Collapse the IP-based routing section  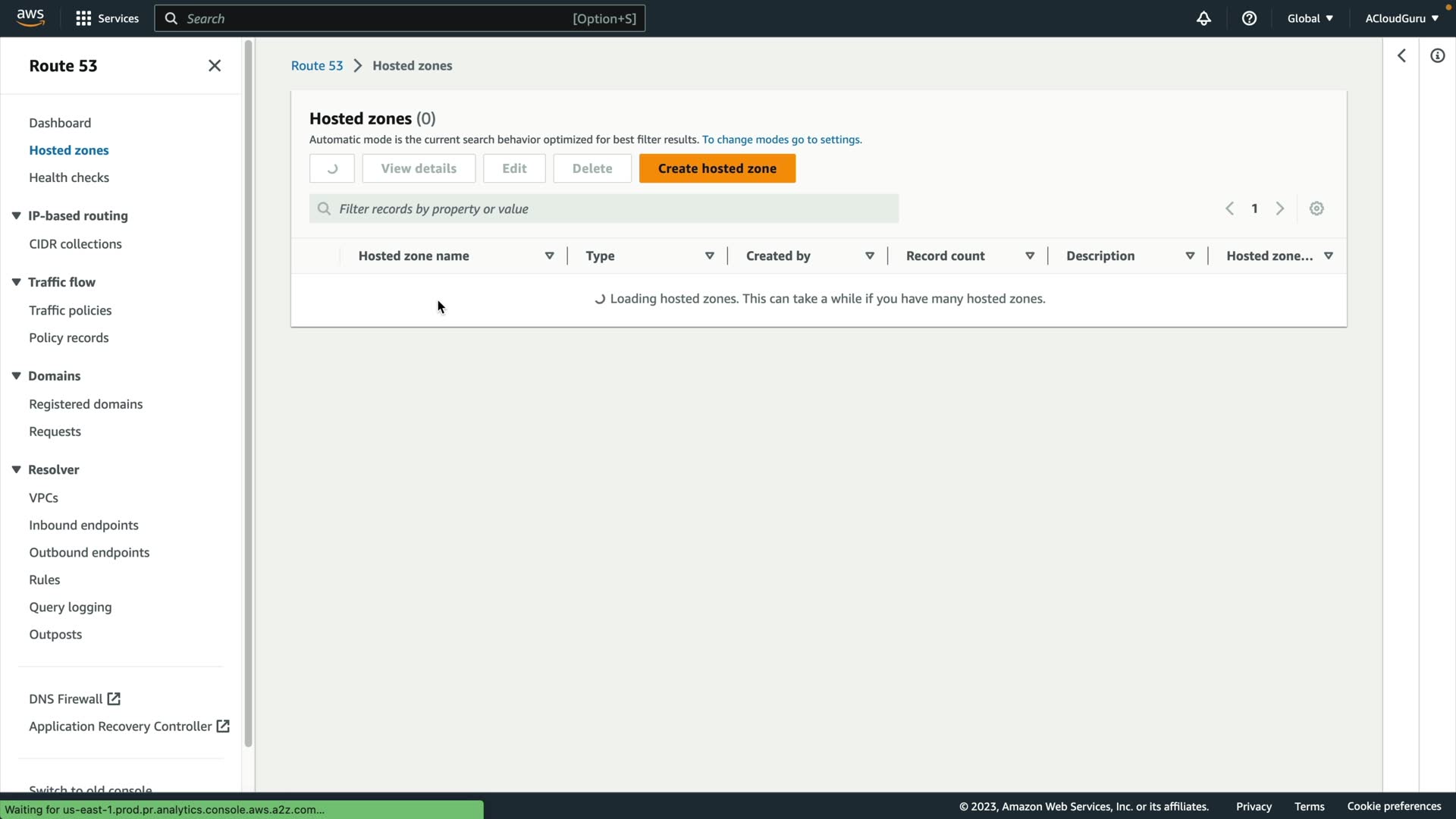click(16, 216)
